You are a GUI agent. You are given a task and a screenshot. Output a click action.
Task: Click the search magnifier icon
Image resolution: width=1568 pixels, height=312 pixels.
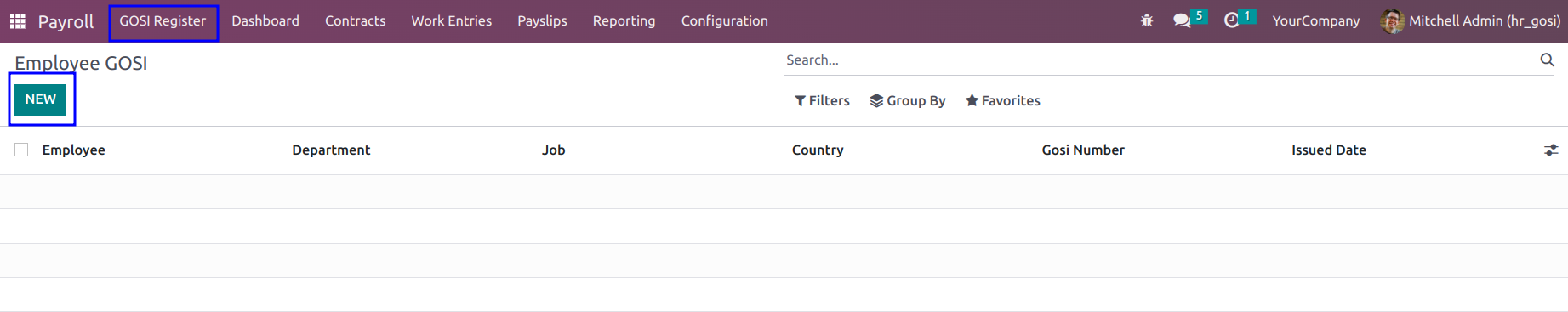coord(1547,60)
